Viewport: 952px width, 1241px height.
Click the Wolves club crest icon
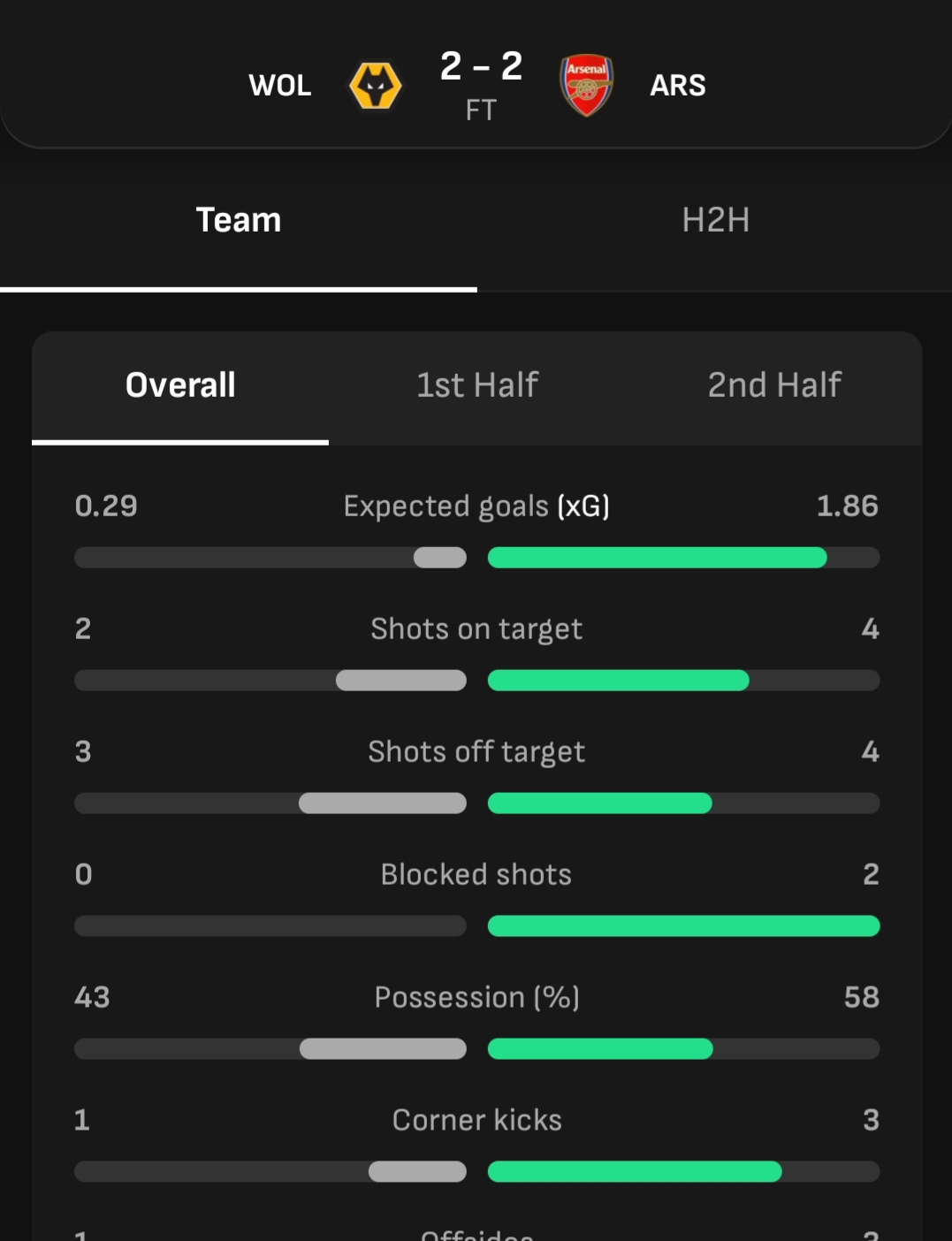click(x=376, y=86)
